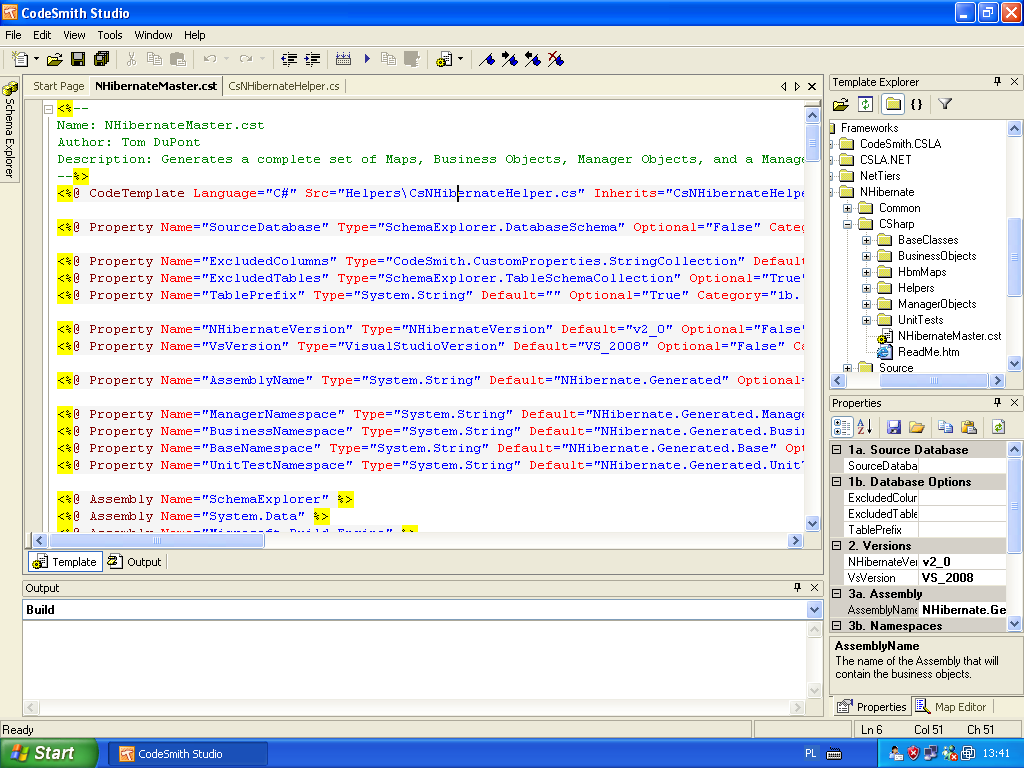The image size is (1024, 768).
Task: Decrease indent of the selected lines
Action: tap(289, 59)
